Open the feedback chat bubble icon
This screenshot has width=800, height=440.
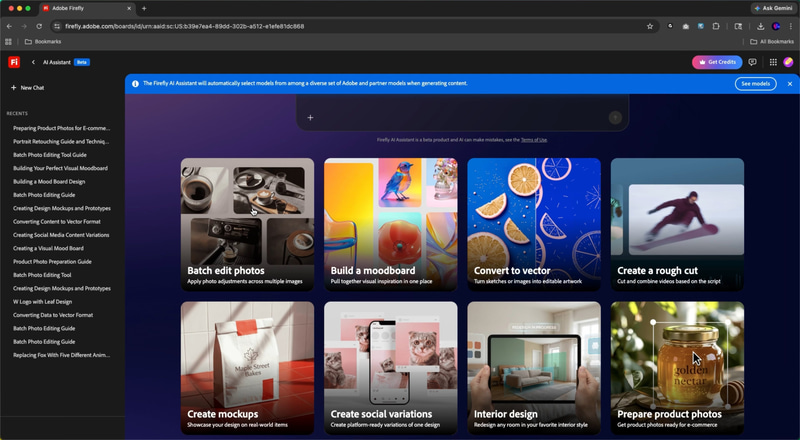coord(752,62)
